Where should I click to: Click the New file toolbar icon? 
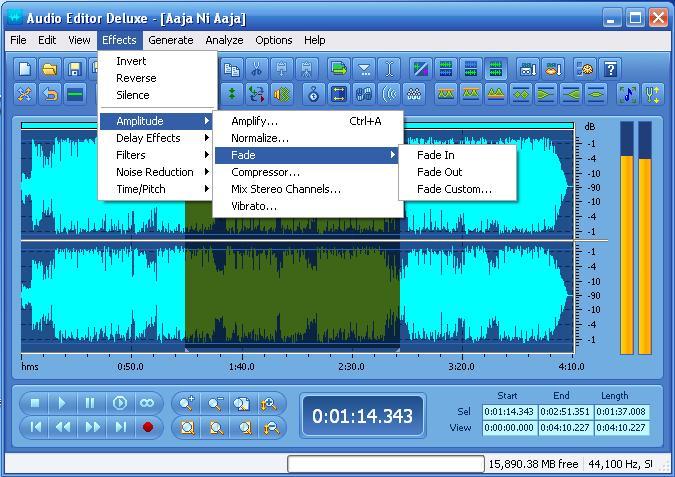point(25,69)
